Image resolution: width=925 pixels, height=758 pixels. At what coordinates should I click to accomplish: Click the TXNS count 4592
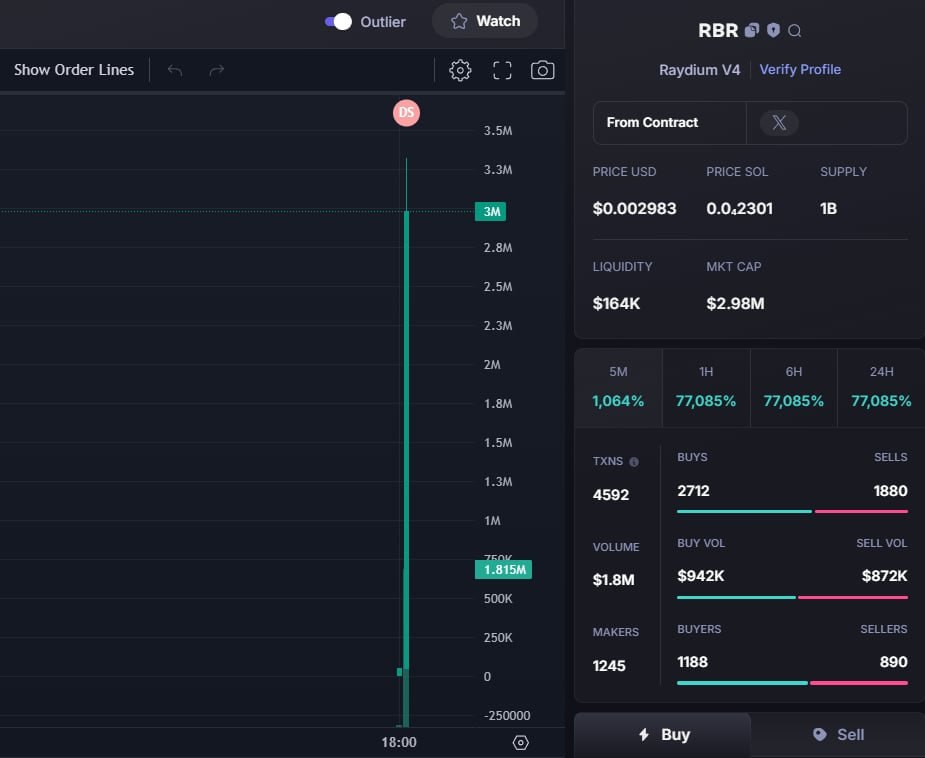(x=611, y=495)
